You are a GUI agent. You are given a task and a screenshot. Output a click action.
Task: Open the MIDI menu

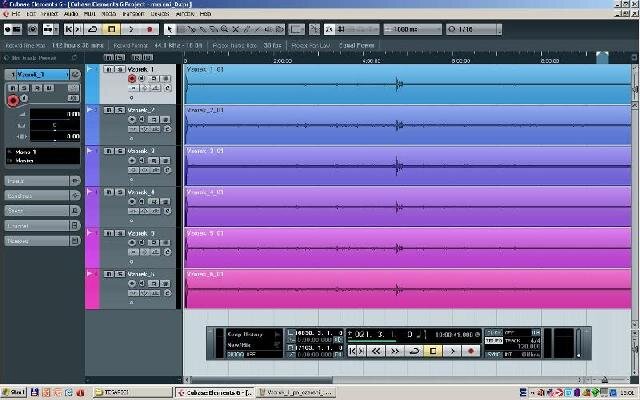[x=89, y=14]
